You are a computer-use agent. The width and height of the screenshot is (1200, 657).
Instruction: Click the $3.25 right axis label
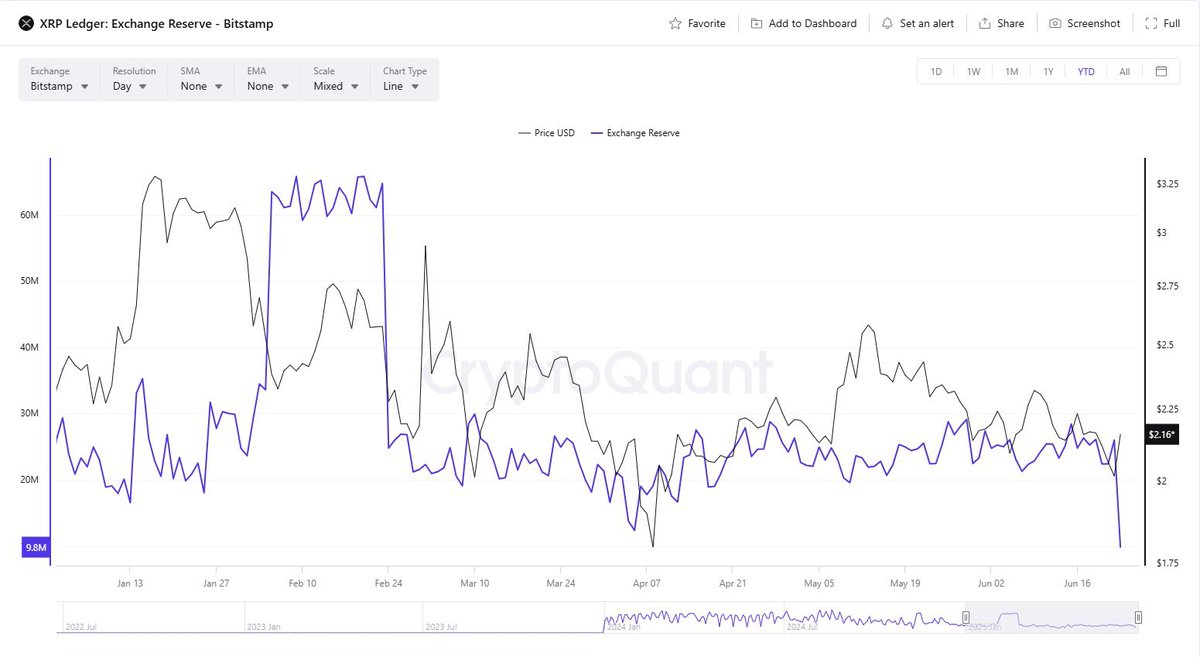(1167, 185)
